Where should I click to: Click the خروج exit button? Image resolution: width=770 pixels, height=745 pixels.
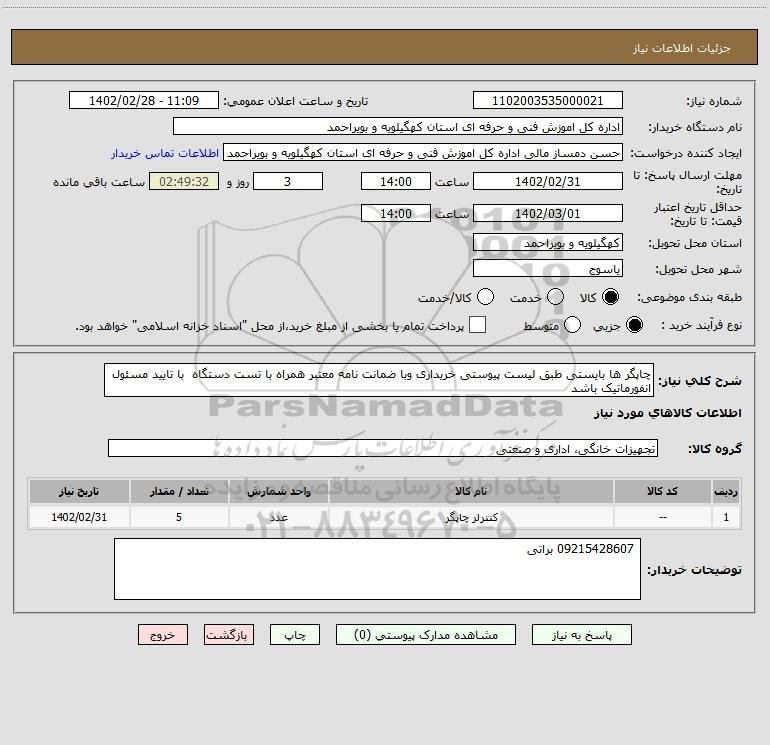[163, 635]
